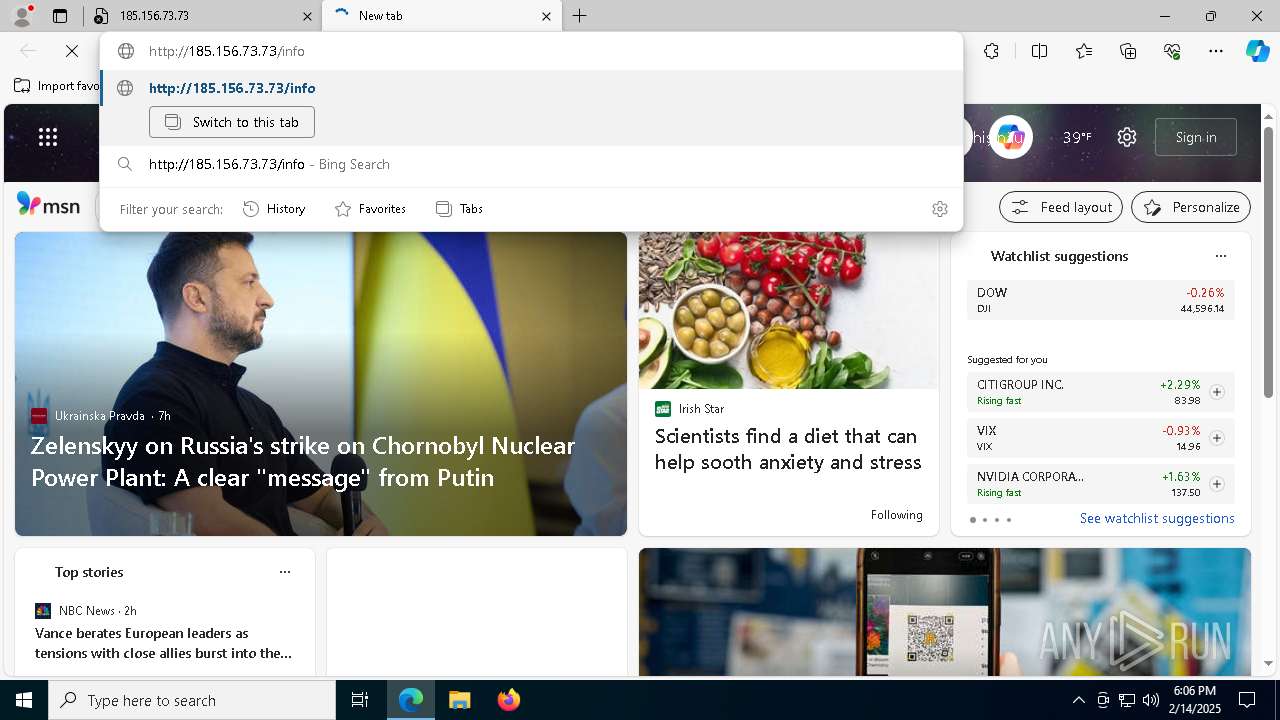Choose the Bing Search suggestion row
Image resolution: width=1280 pixels, height=720 pixels.
531,164
